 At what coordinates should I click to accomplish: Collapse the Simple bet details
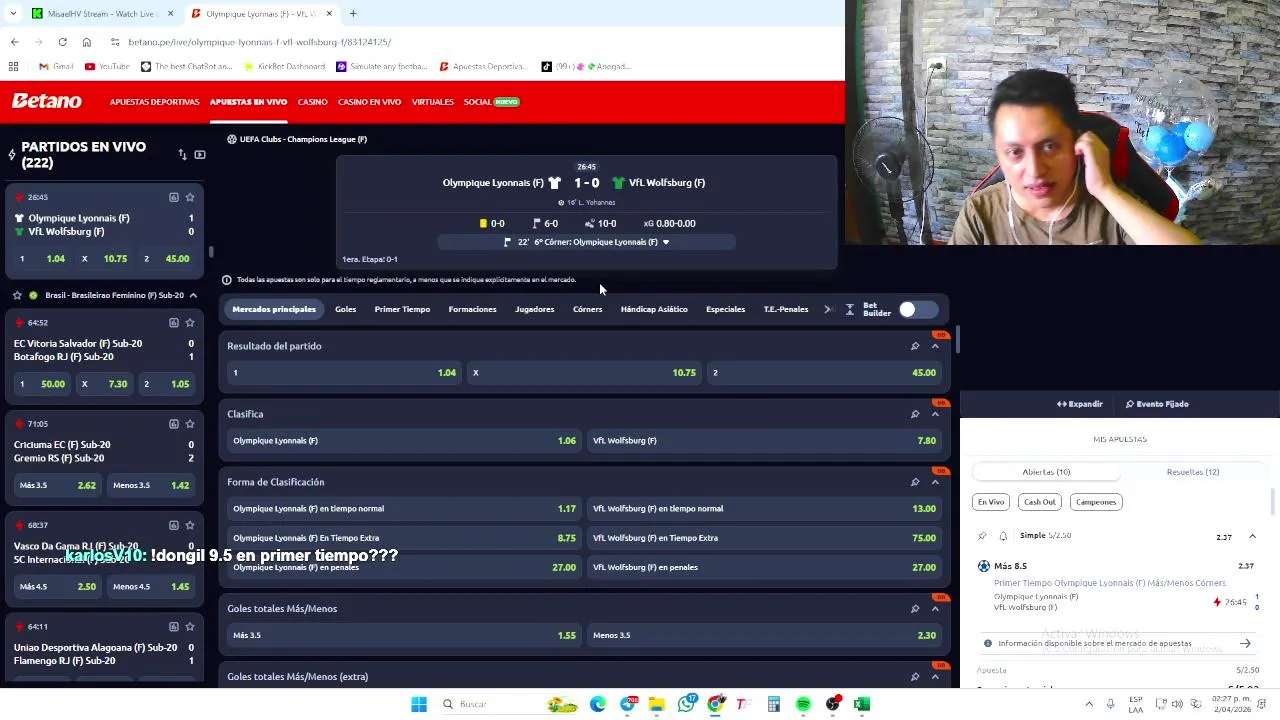click(1252, 537)
